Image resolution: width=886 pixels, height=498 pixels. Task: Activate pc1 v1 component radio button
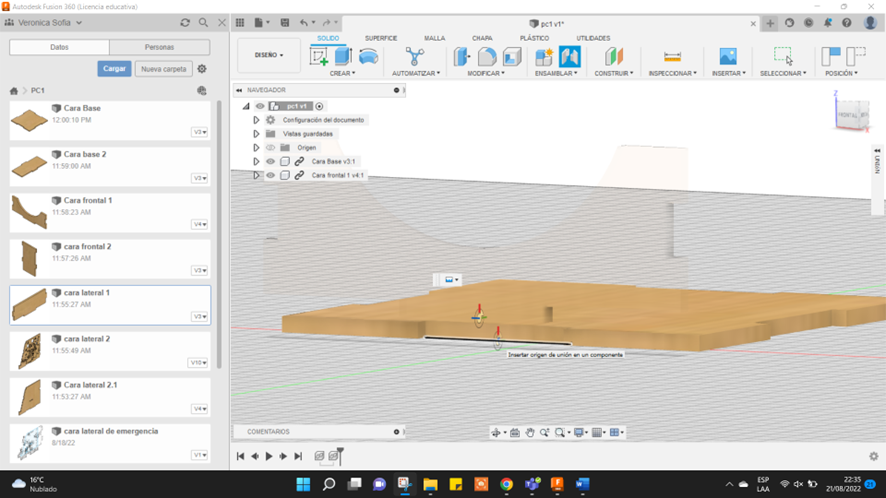pos(319,106)
